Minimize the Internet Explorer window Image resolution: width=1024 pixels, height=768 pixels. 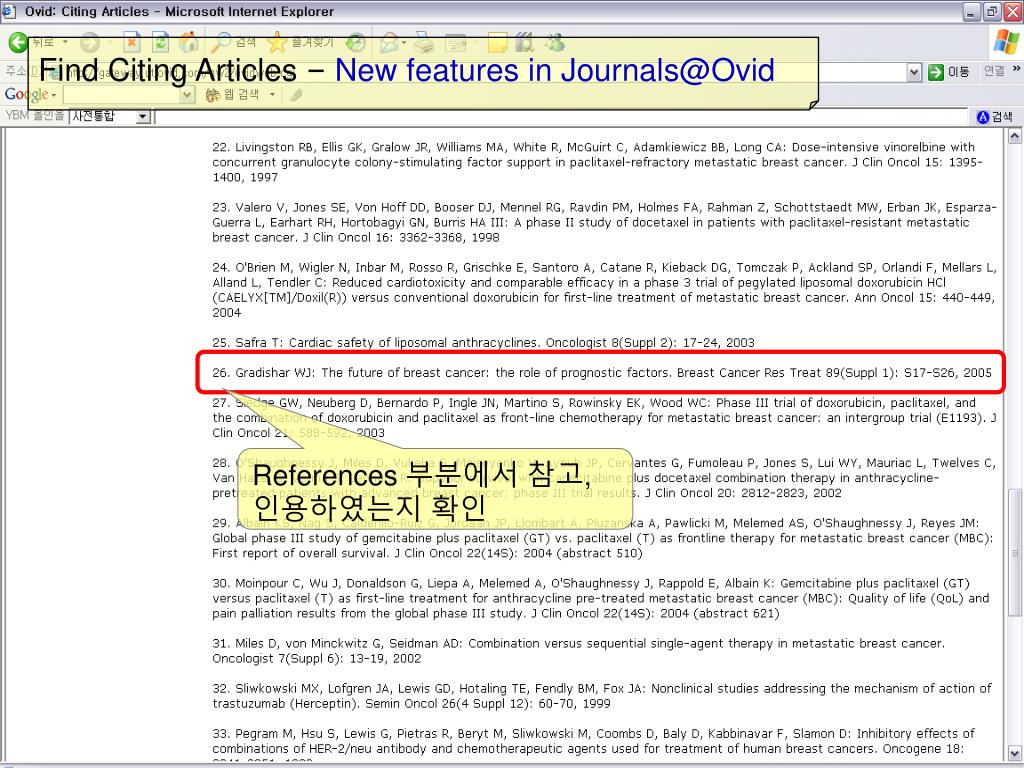point(972,11)
